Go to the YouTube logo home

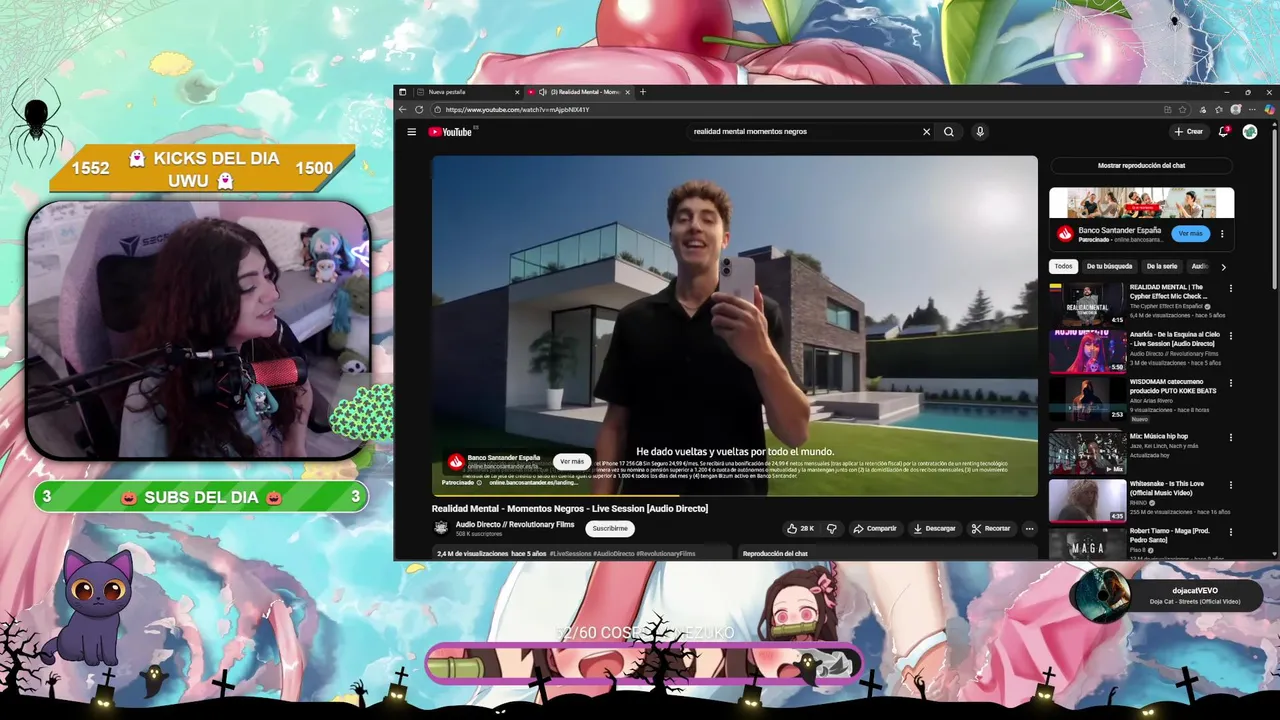click(450, 132)
